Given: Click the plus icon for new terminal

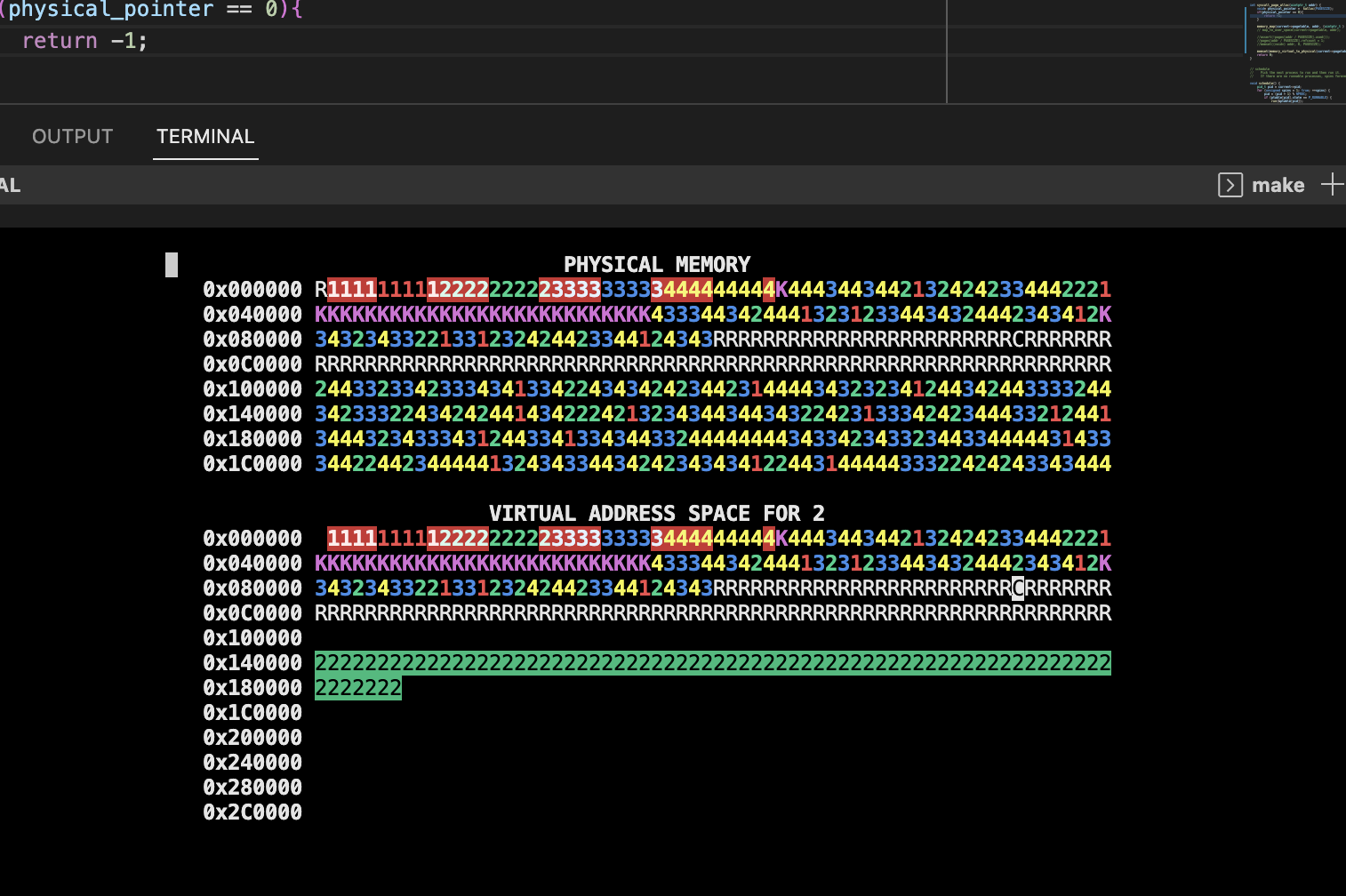Looking at the screenshot, I should coord(1331,184).
